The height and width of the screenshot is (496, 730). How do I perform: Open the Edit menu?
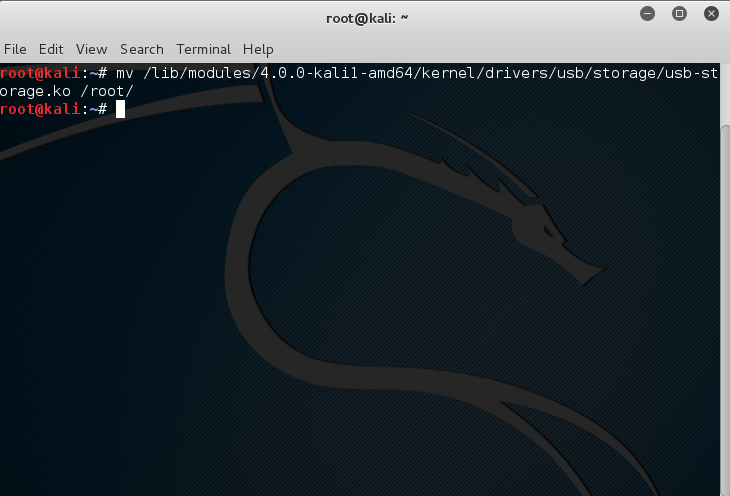tap(51, 49)
